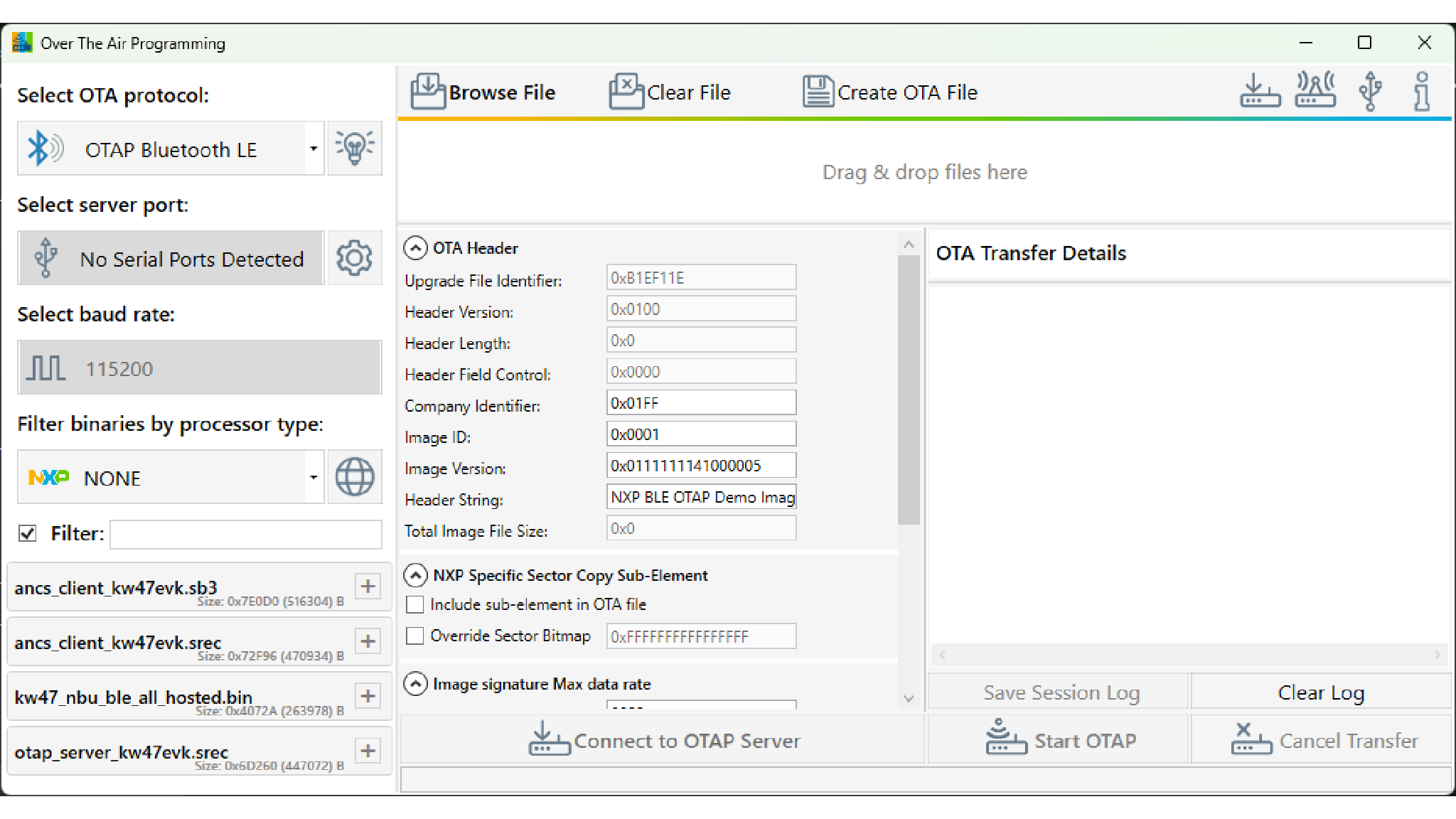Click the globe icon next to processor filter
Screen dimensions: 1456x819
tap(354, 477)
